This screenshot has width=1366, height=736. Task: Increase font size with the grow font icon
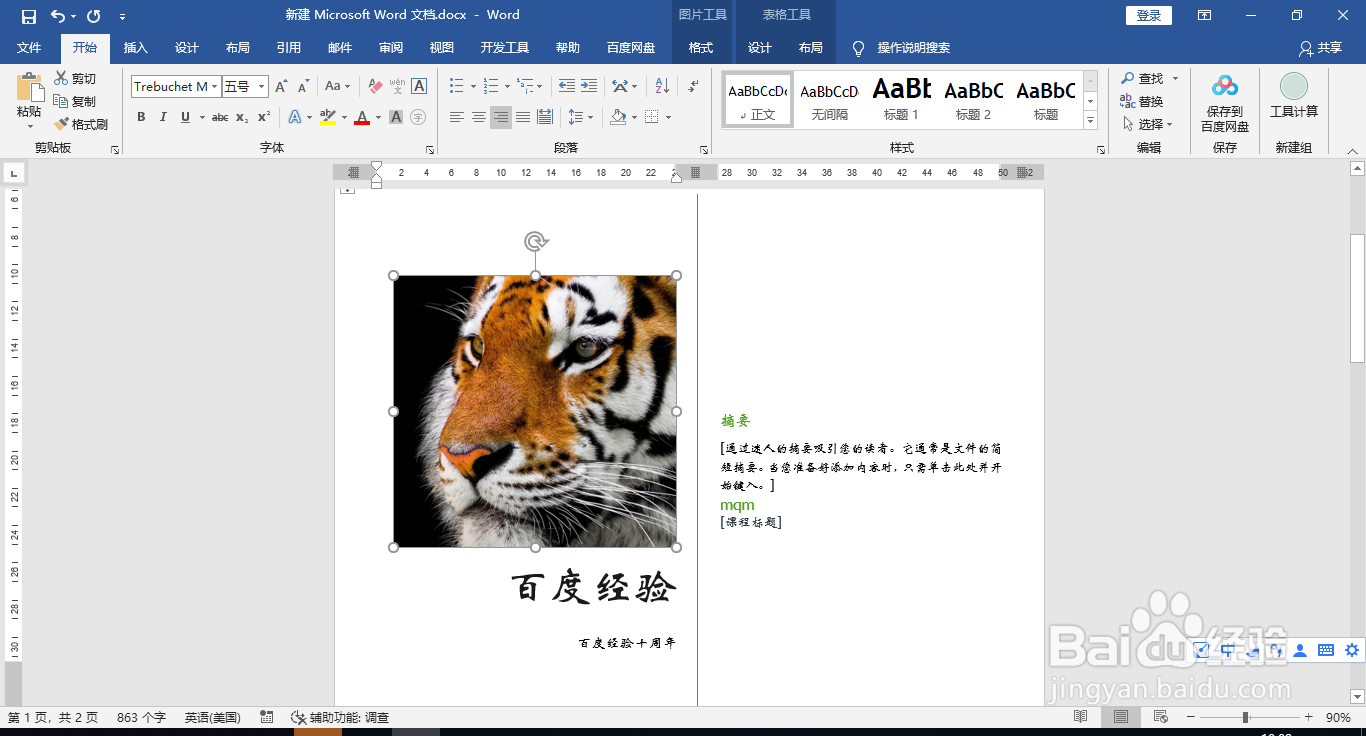point(282,87)
